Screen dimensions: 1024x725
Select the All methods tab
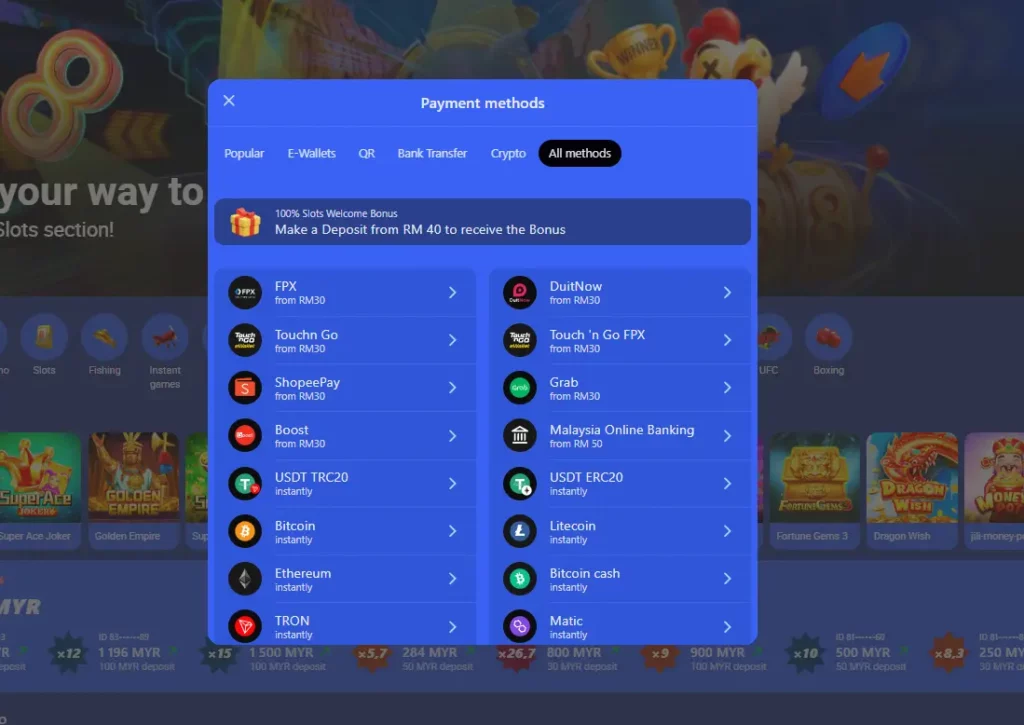pyautogui.click(x=580, y=153)
